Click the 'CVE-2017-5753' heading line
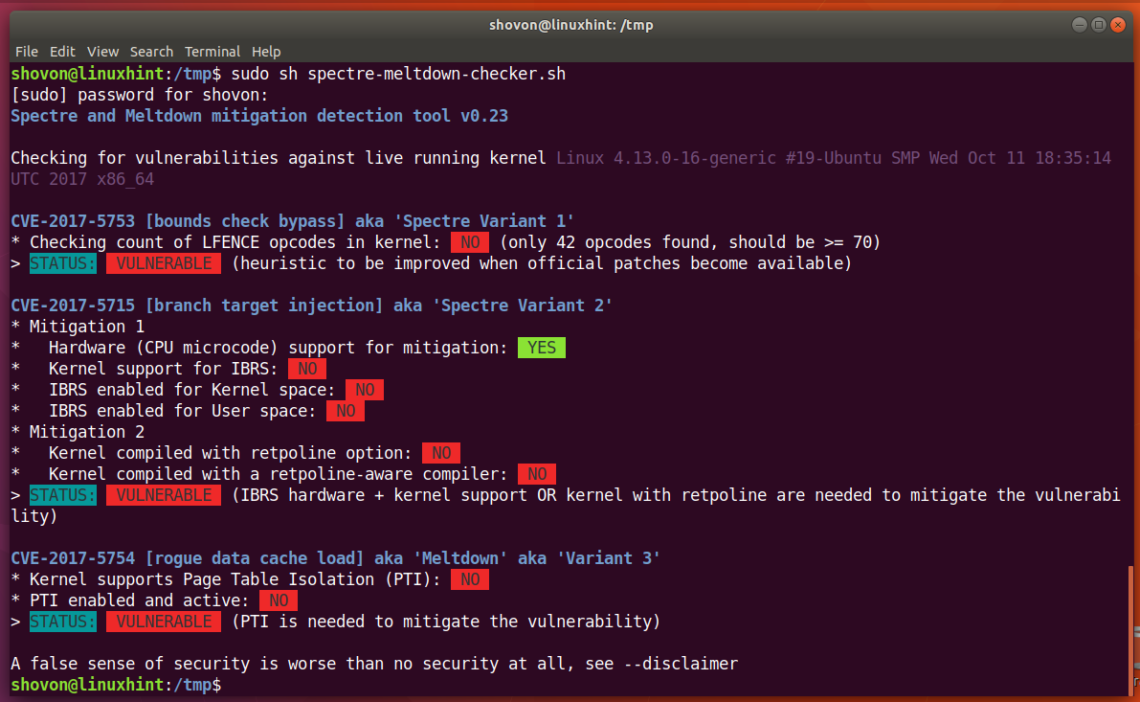The image size is (1140, 702). point(292,221)
